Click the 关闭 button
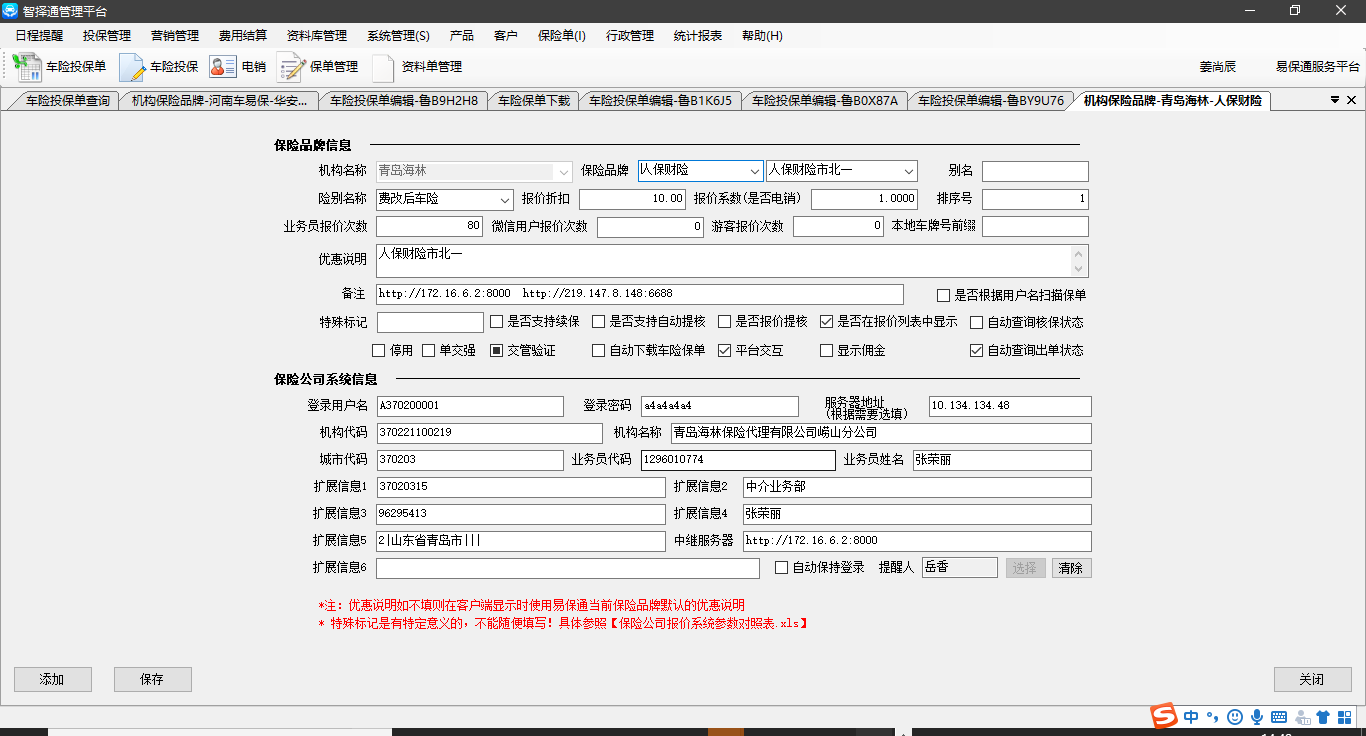 tap(1312, 679)
